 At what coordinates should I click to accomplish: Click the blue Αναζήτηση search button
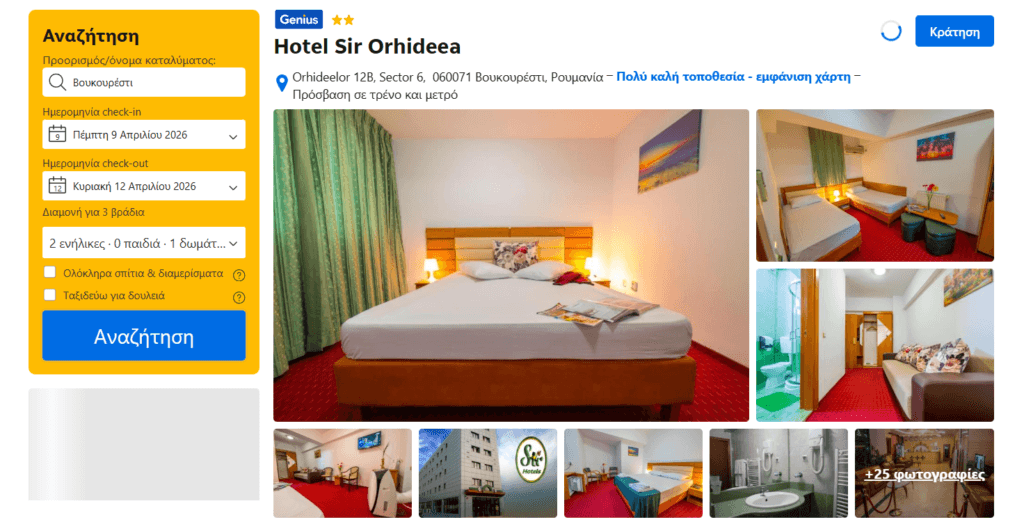[144, 336]
